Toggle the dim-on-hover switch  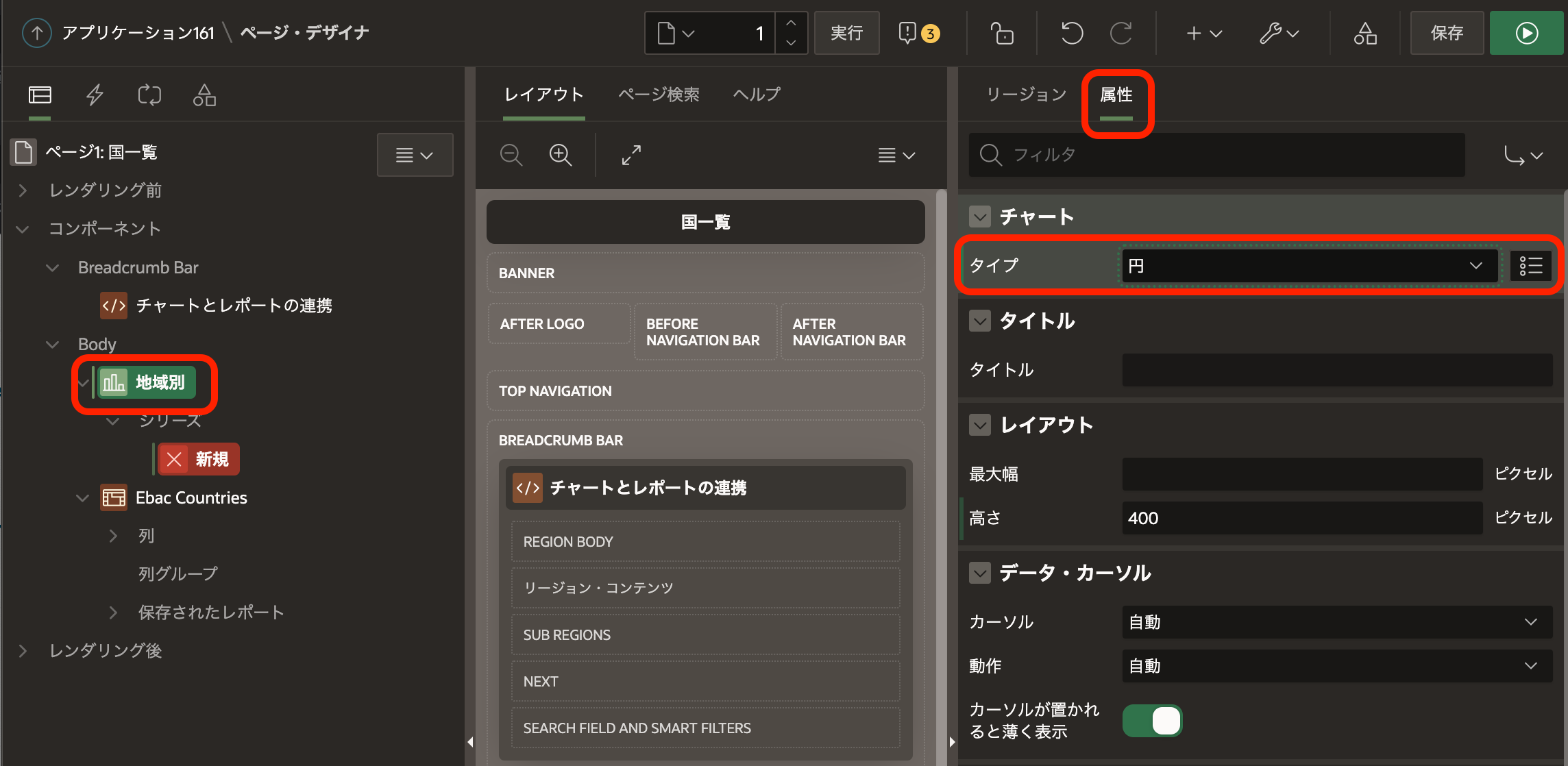[x=1153, y=721]
